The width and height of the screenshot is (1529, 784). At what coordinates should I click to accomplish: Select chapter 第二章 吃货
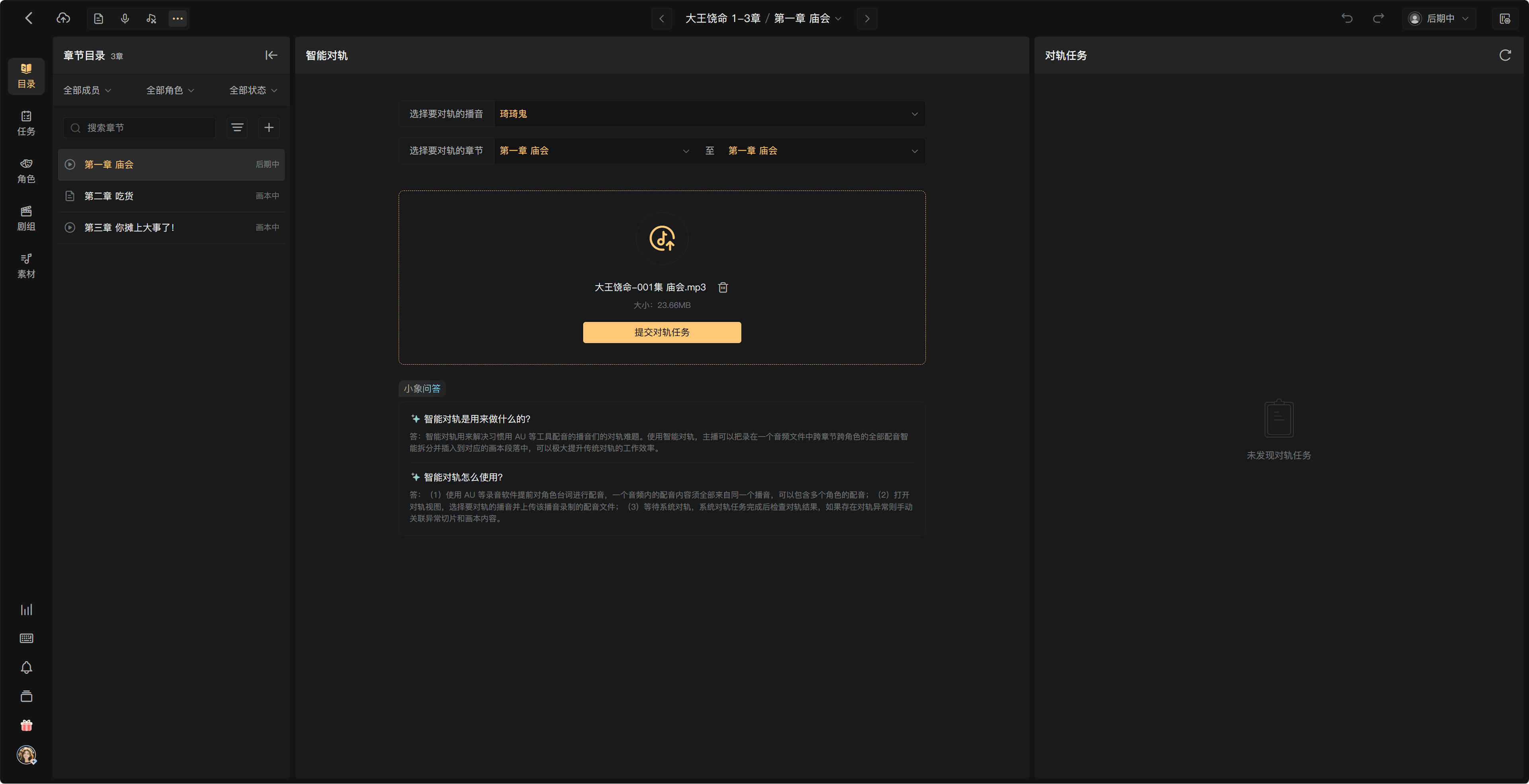coord(171,196)
